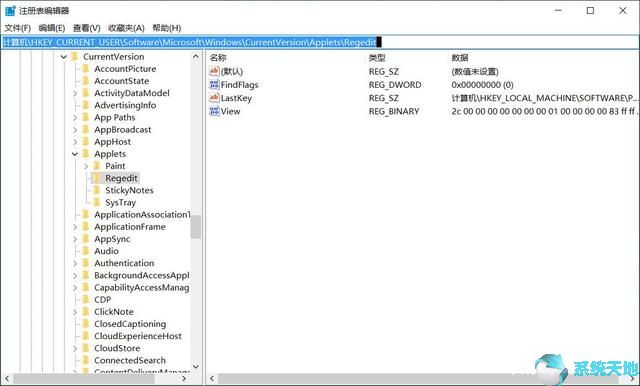Select the AdvertisingInfo key label

click(125, 105)
